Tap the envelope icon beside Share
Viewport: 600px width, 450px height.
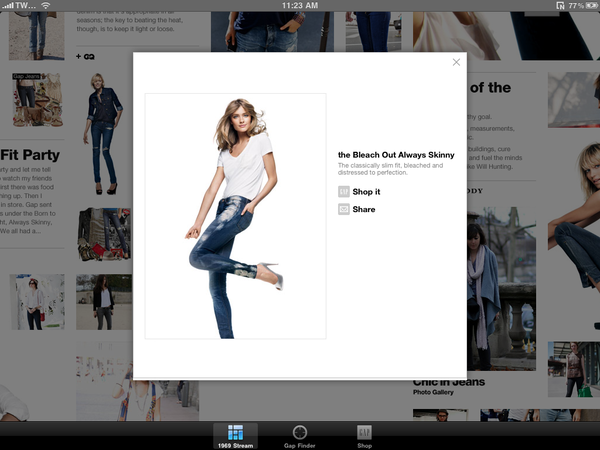pos(344,209)
